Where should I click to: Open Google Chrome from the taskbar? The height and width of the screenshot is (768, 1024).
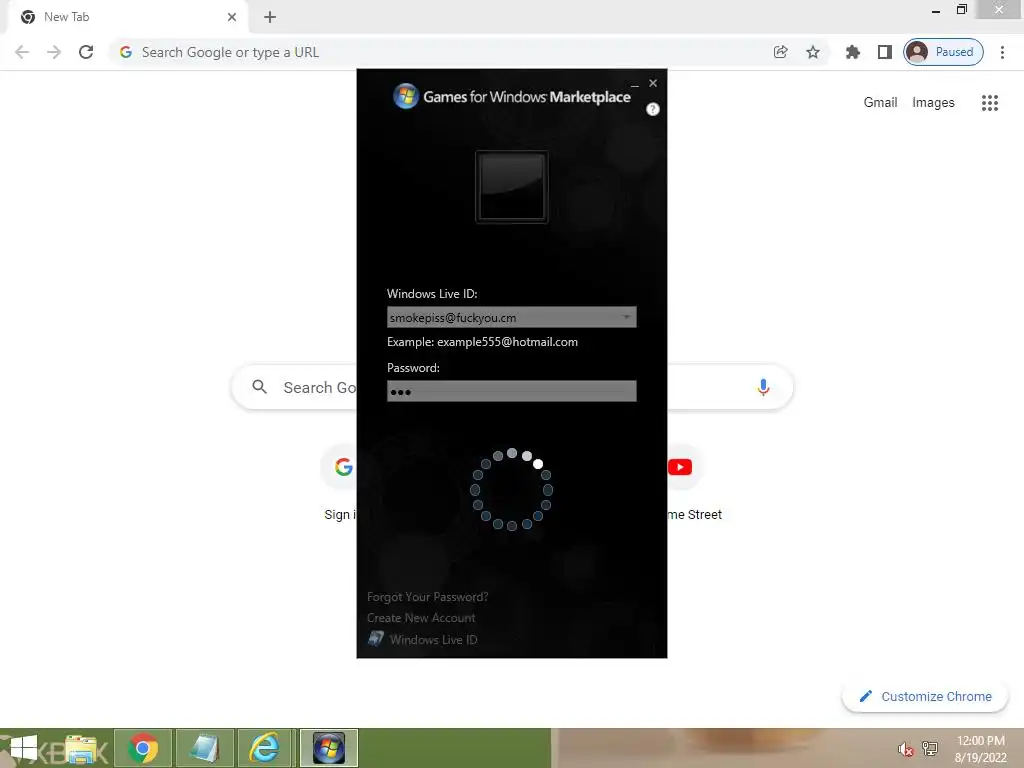coord(143,748)
